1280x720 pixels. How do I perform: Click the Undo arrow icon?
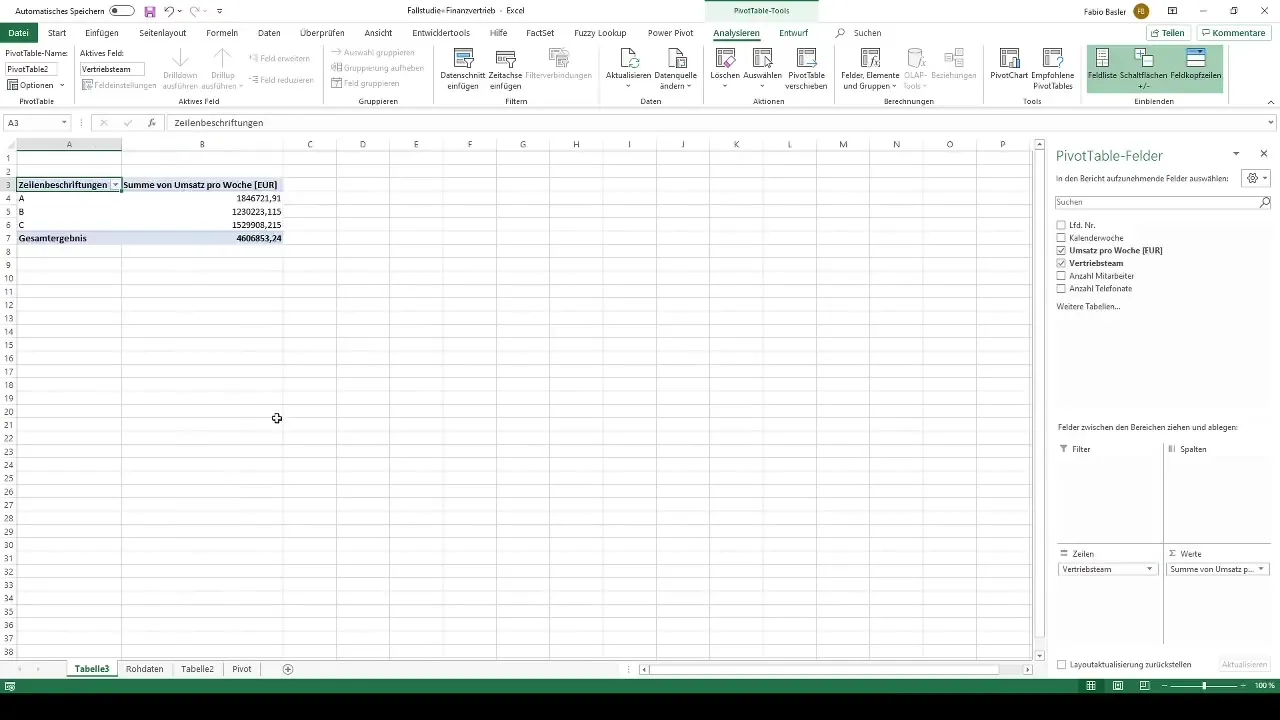click(169, 11)
